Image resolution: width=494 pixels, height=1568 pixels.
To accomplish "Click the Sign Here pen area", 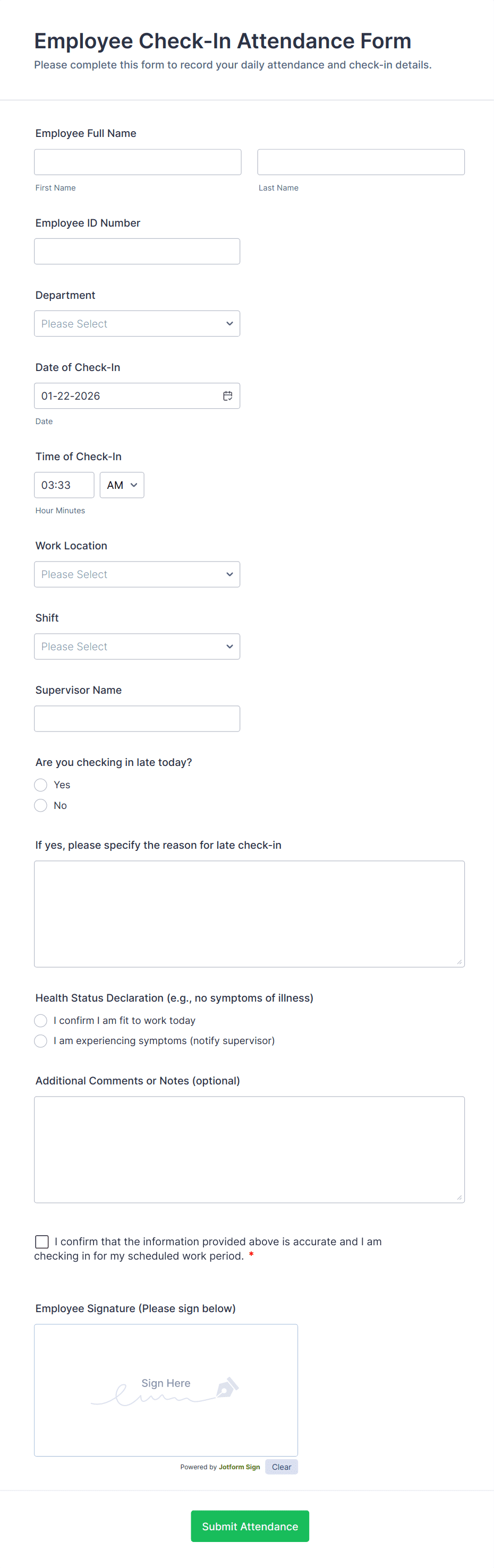I will [x=166, y=1390].
